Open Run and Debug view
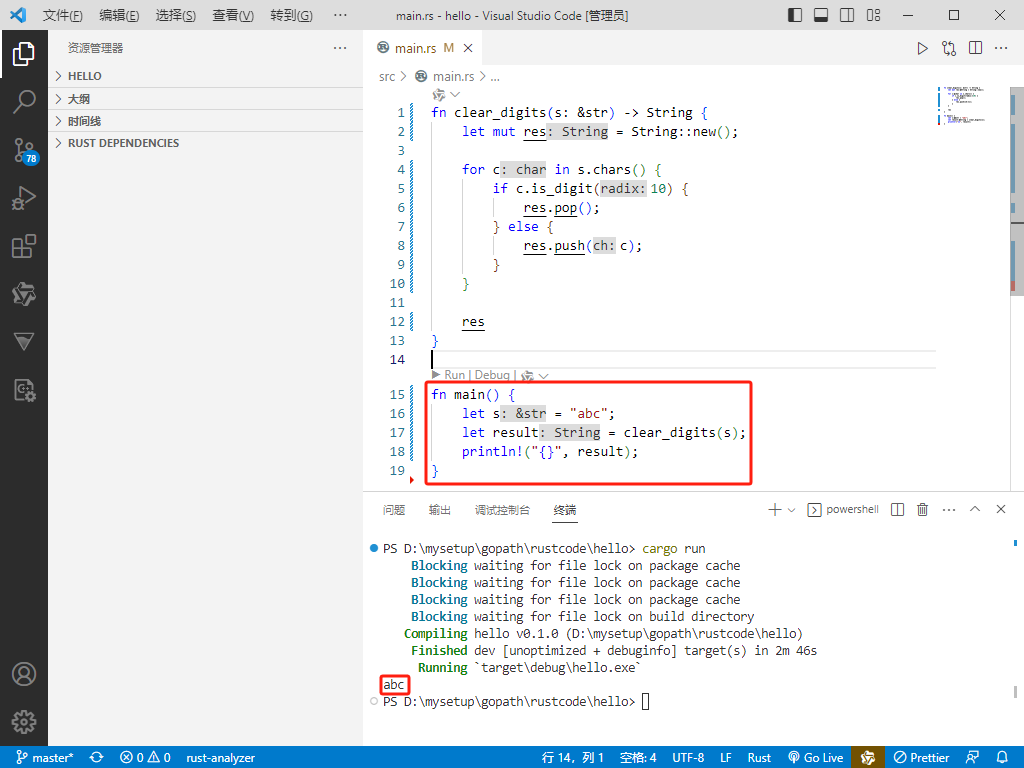This screenshot has width=1024, height=768. [x=24, y=198]
